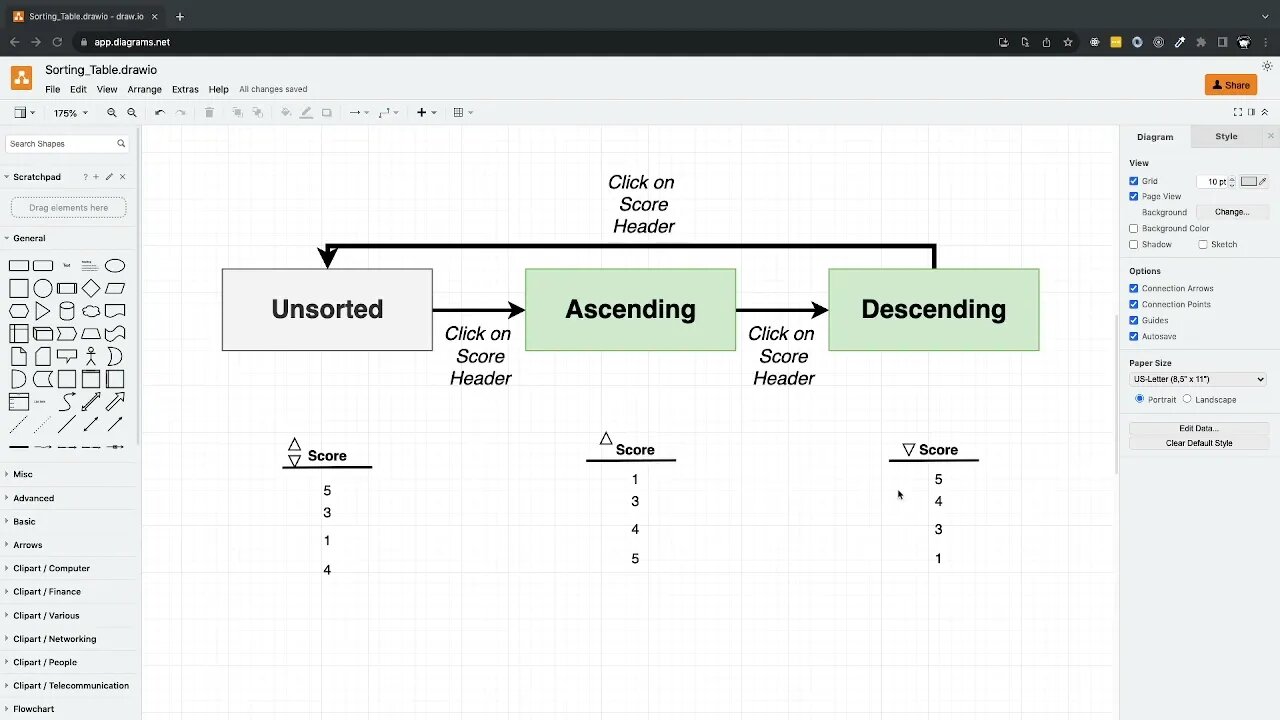Expand the Arrows shapes section
The image size is (1280, 720).
(69, 545)
